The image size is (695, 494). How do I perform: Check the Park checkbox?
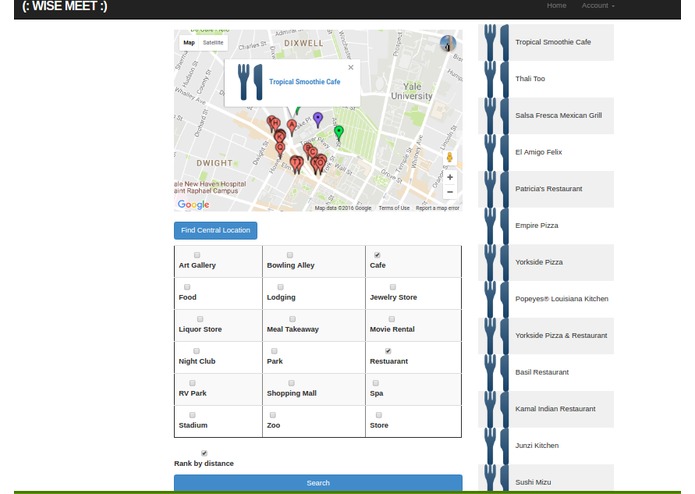(x=274, y=351)
